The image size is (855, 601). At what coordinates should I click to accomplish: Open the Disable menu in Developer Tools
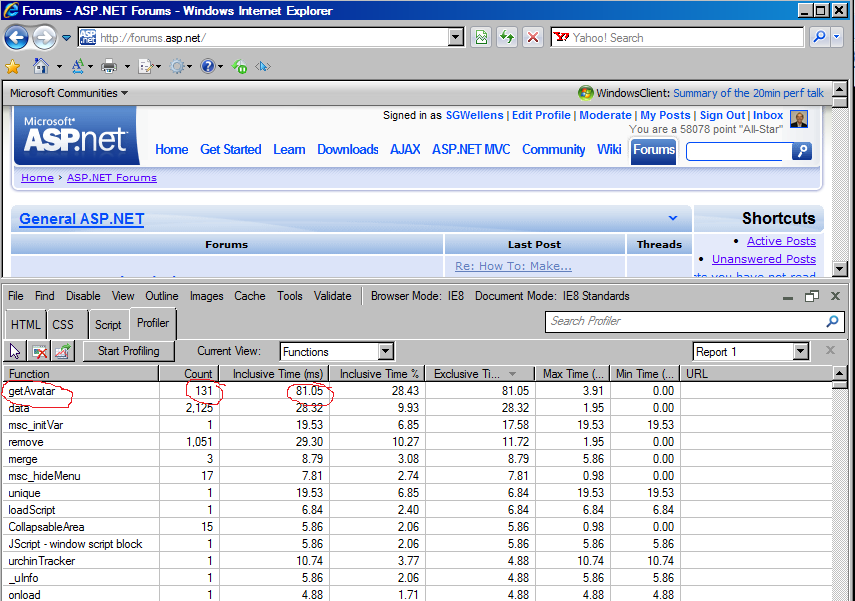coord(83,296)
